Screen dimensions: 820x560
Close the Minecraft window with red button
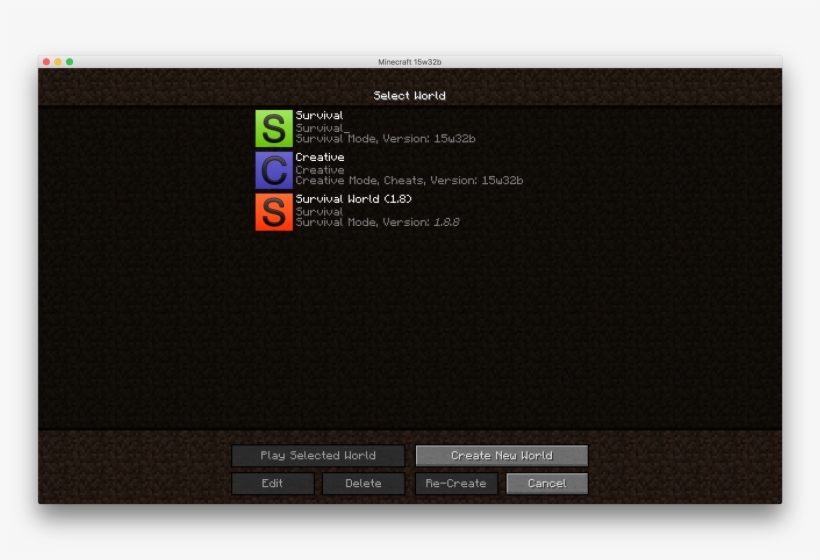click(x=46, y=62)
